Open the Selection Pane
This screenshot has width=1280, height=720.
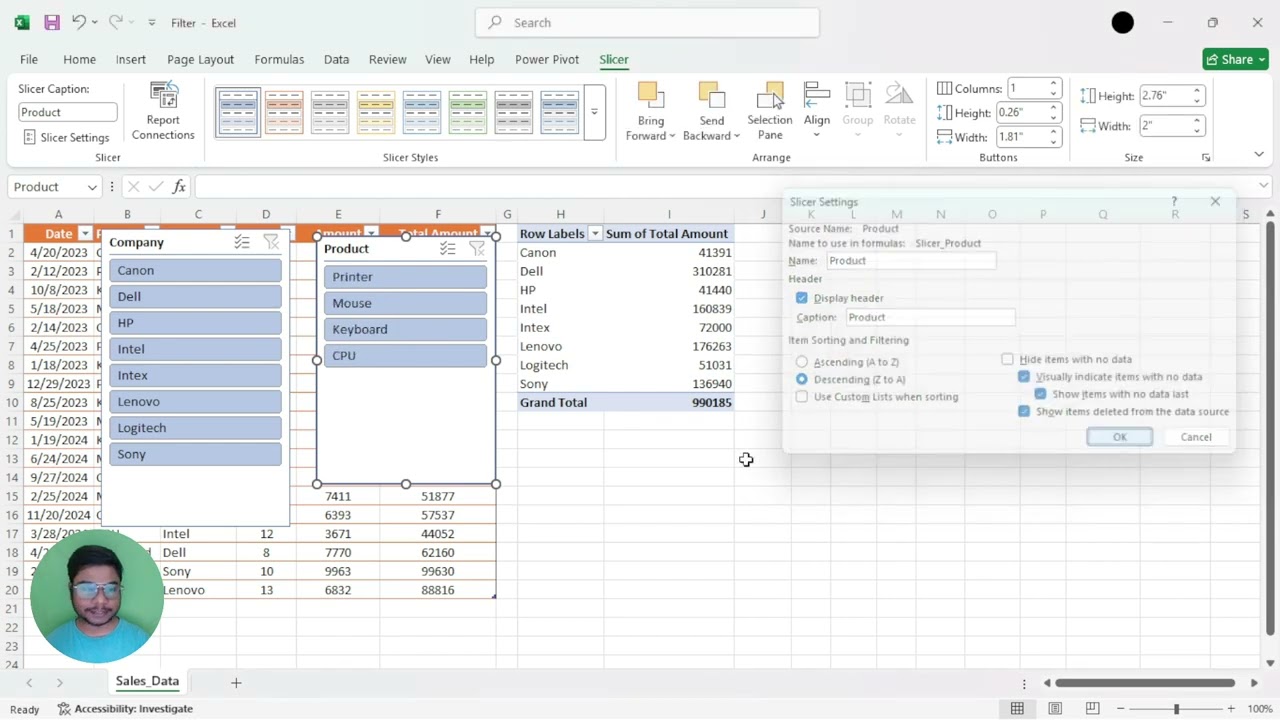click(x=770, y=112)
